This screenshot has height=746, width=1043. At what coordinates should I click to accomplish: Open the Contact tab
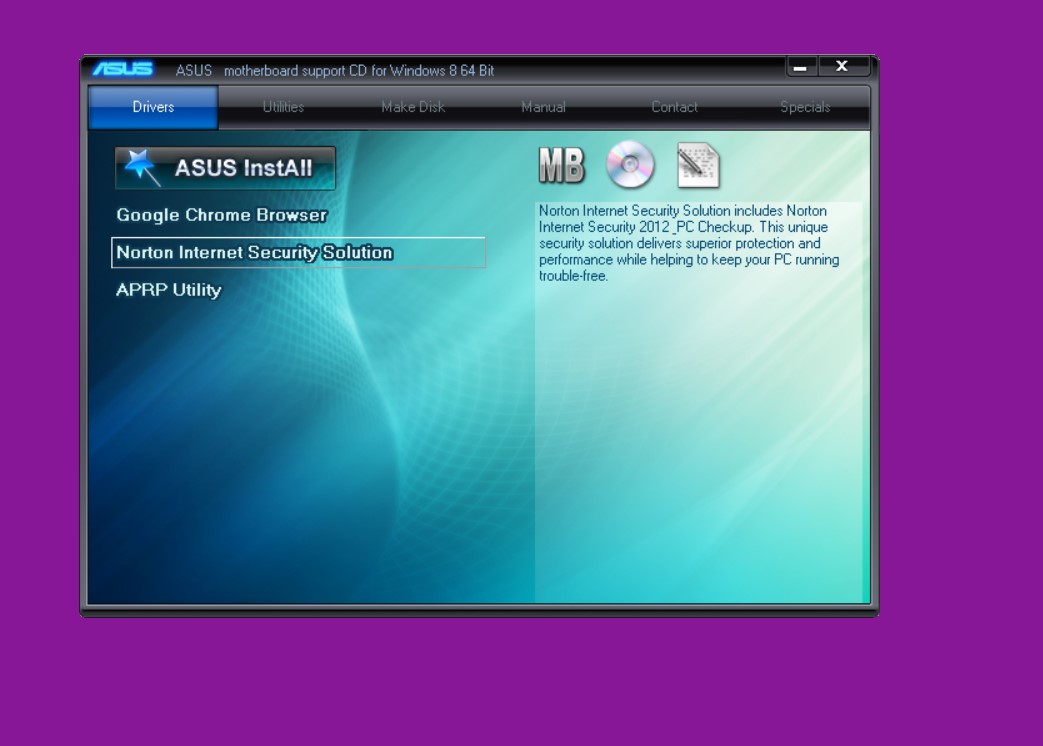click(x=674, y=107)
